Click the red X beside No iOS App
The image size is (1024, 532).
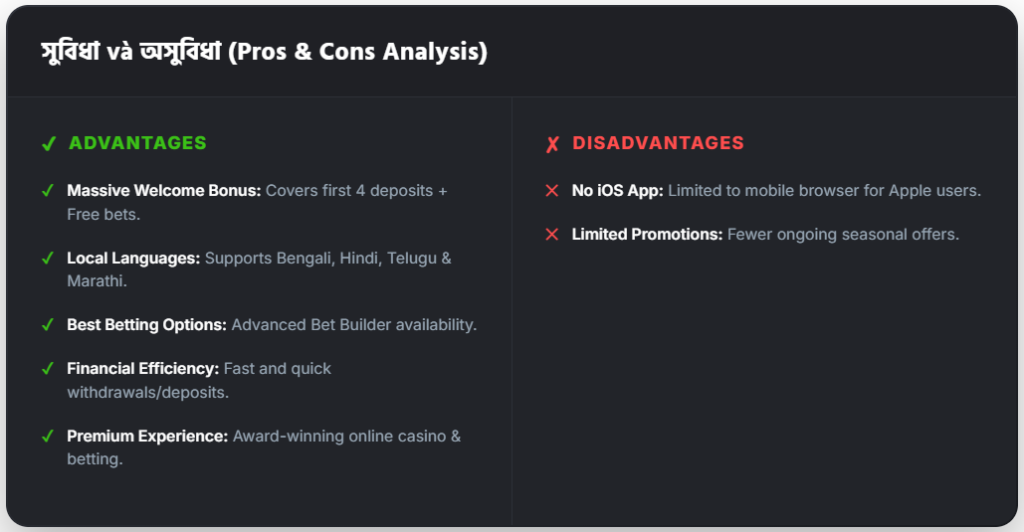[552, 190]
